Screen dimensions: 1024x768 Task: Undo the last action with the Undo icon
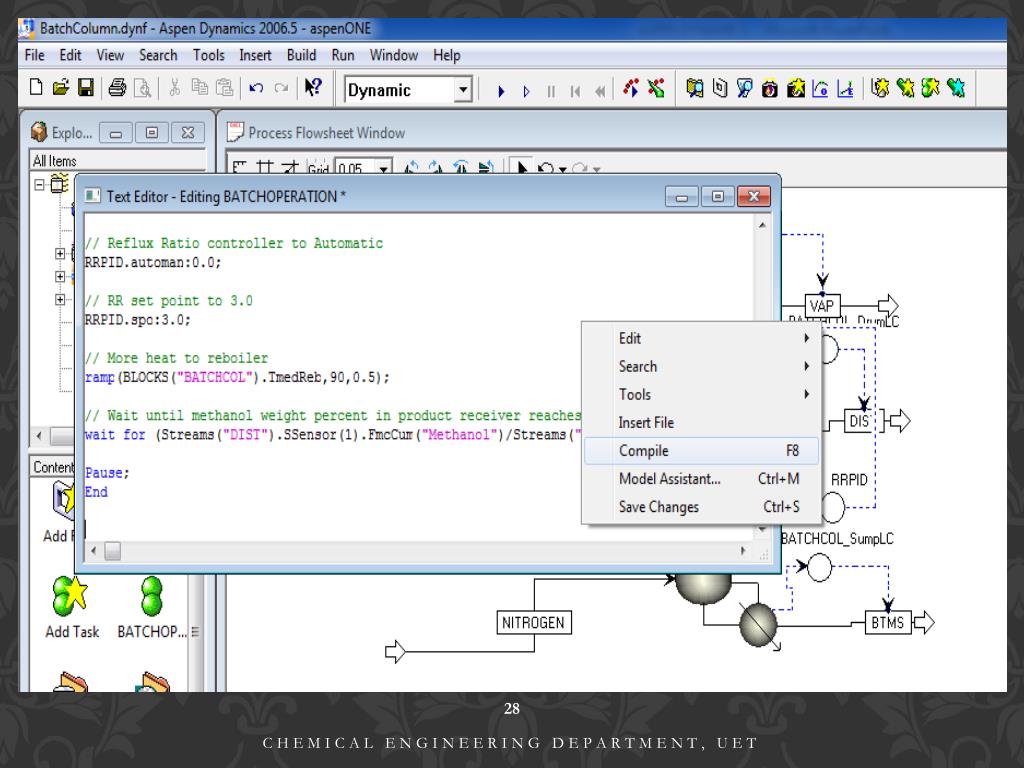click(x=256, y=88)
